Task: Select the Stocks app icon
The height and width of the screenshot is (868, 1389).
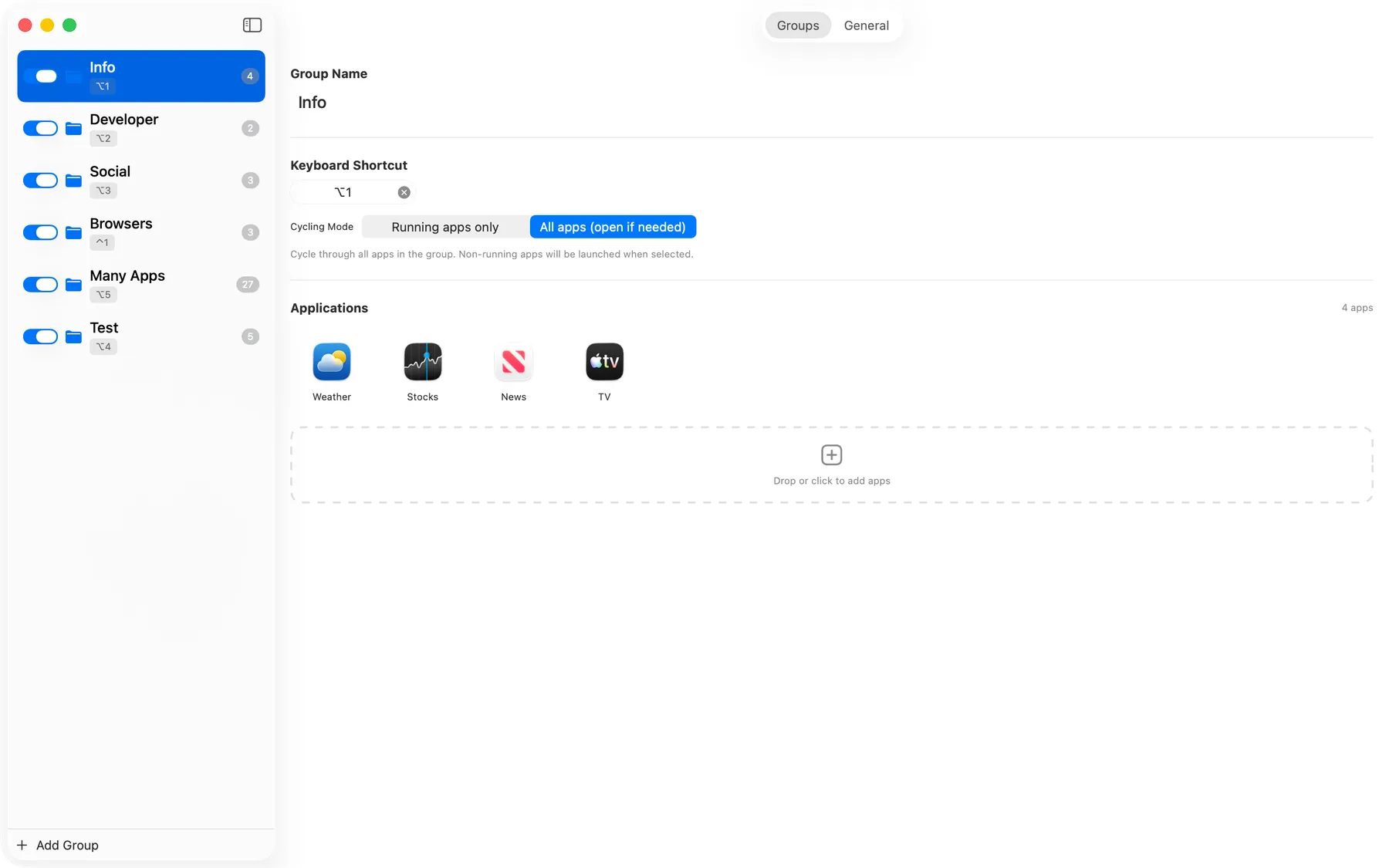Action: (x=423, y=362)
